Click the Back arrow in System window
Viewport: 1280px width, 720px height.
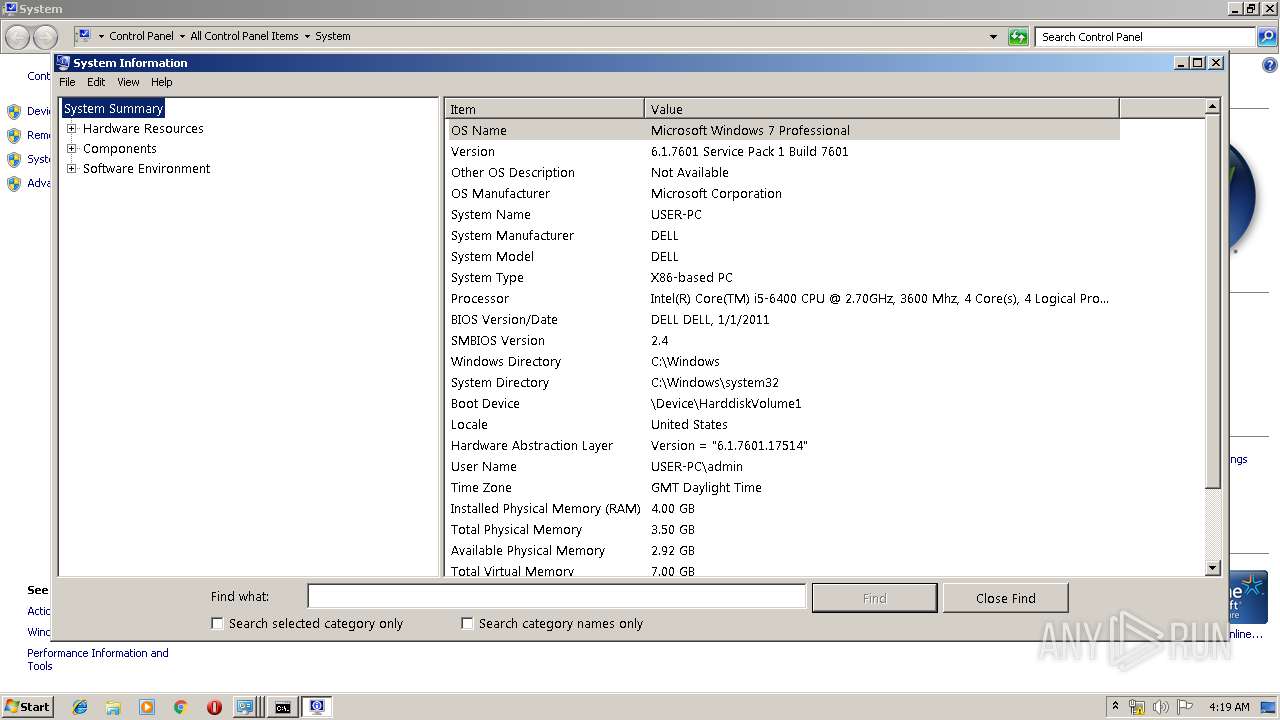pos(18,37)
